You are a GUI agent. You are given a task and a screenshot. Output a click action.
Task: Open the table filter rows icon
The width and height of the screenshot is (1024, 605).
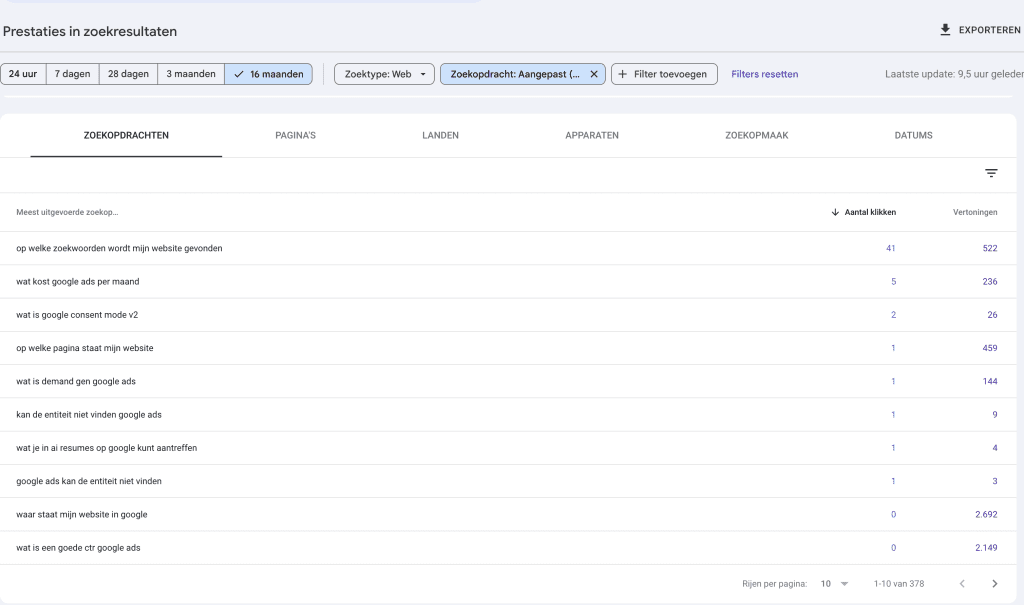pos(991,173)
